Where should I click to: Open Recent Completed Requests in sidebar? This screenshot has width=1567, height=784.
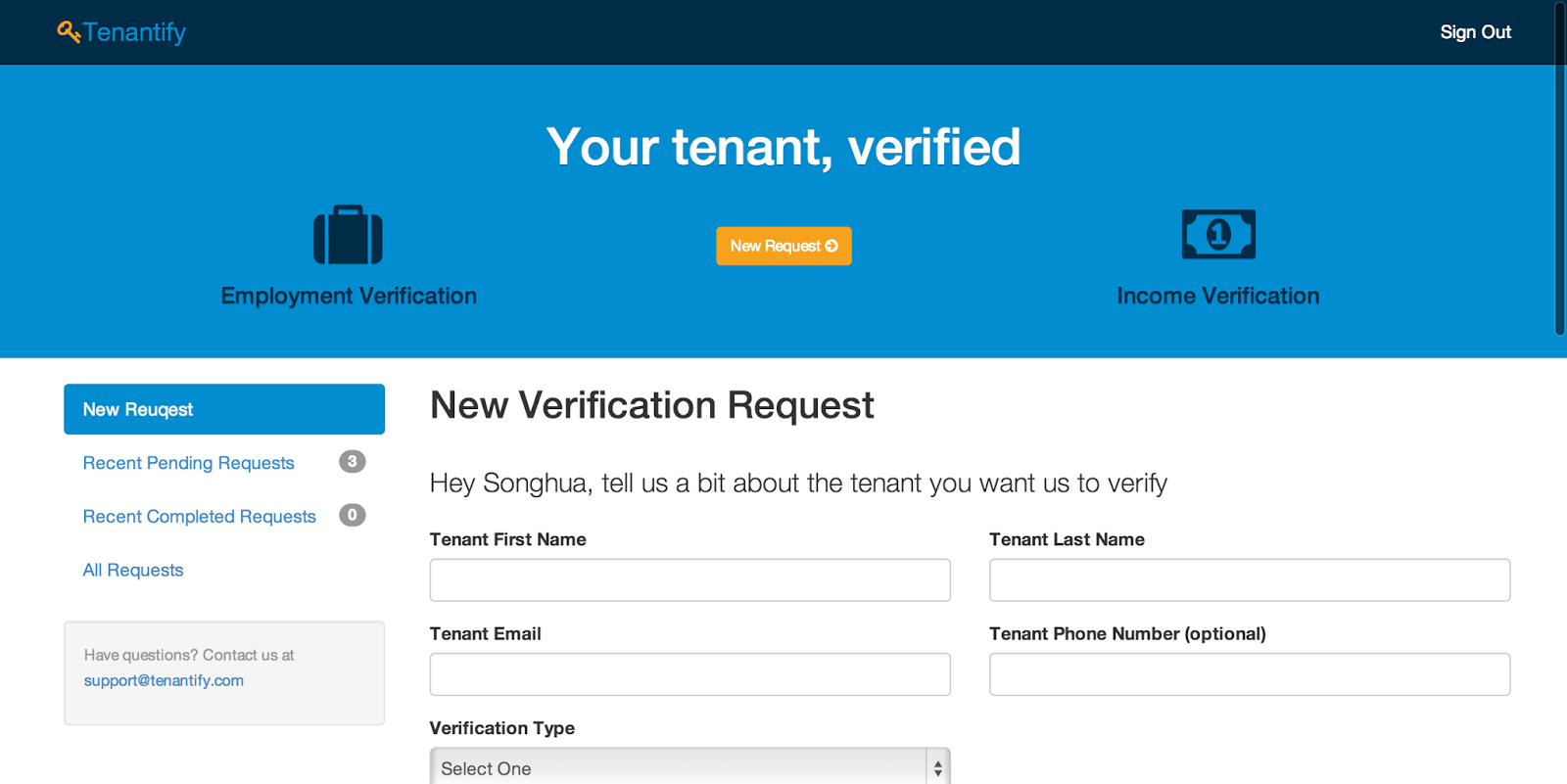(199, 517)
